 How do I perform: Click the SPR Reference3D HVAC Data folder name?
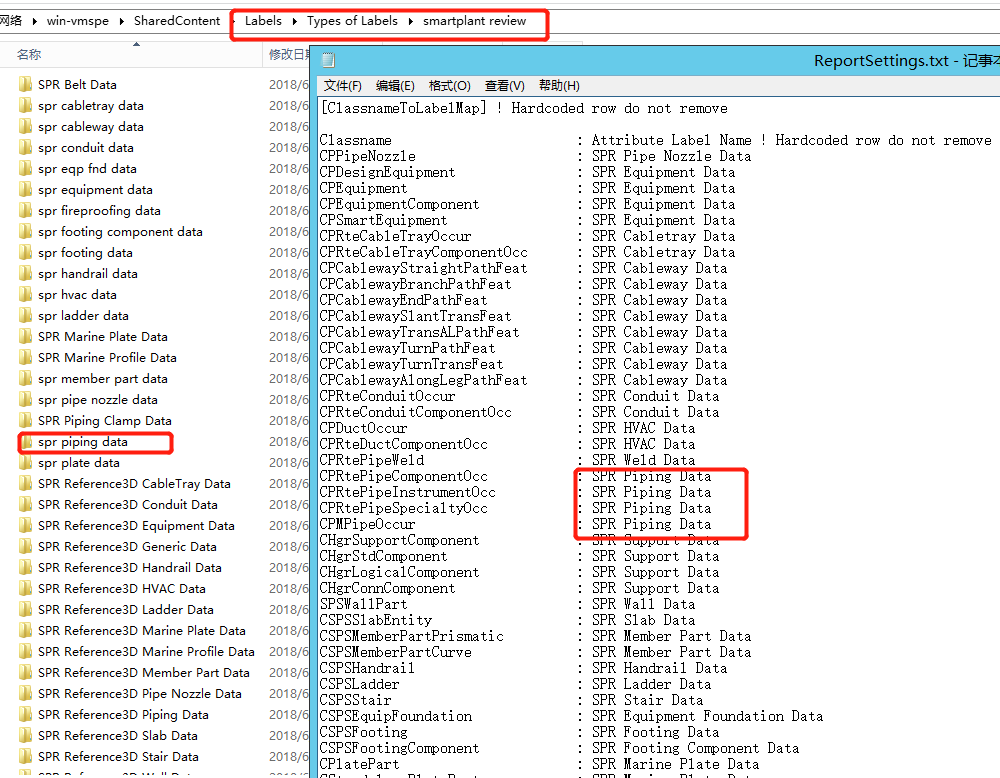click(122, 589)
